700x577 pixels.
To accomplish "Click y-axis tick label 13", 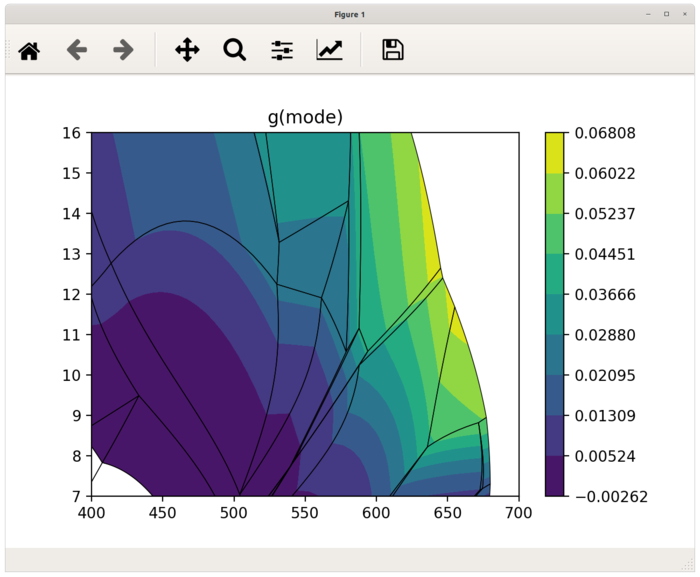I will coord(71,254).
